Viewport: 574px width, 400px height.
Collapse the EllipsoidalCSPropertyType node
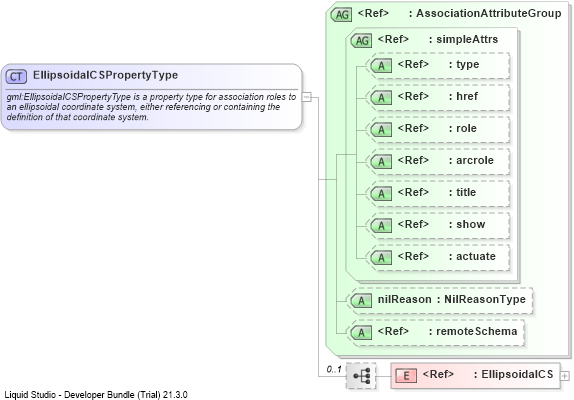pos(307,97)
